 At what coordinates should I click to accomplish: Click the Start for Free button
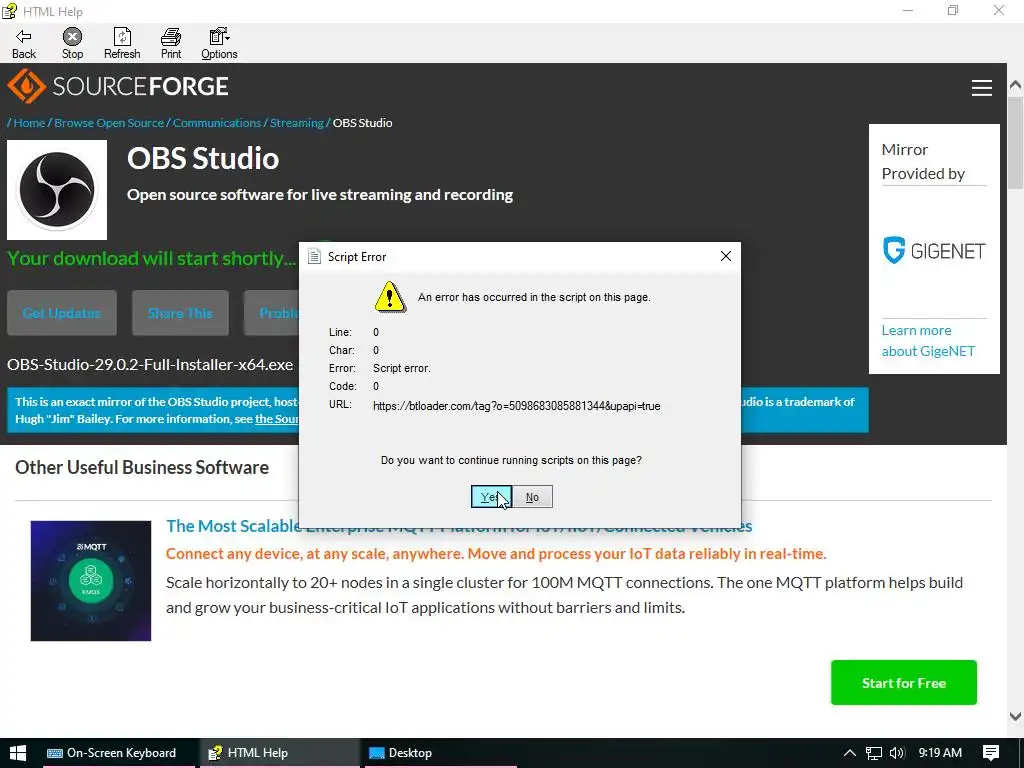pos(904,682)
